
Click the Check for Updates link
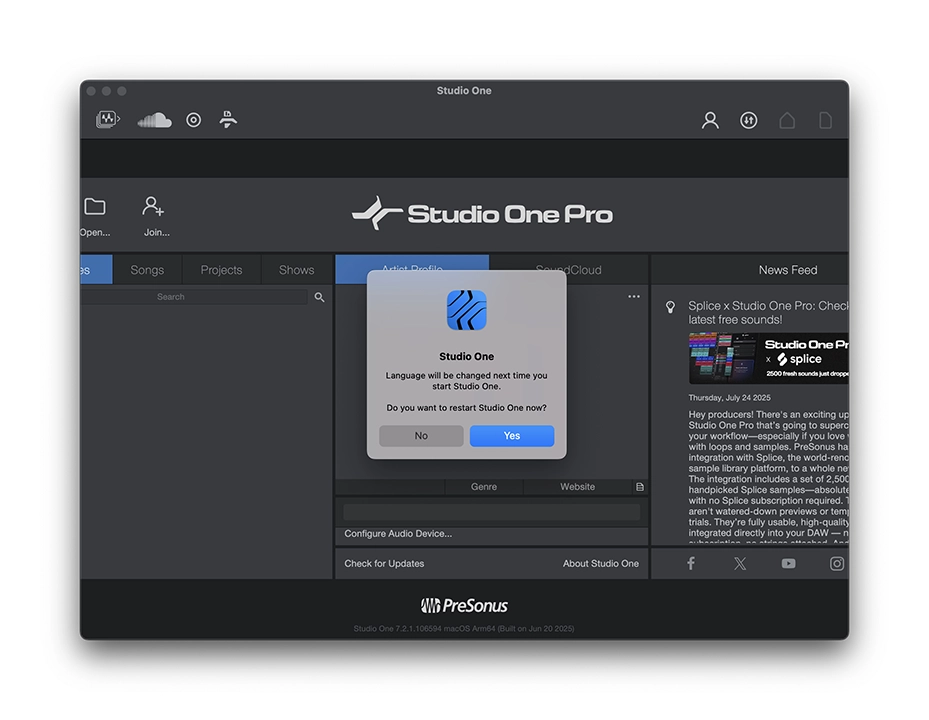click(x=384, y=564)
